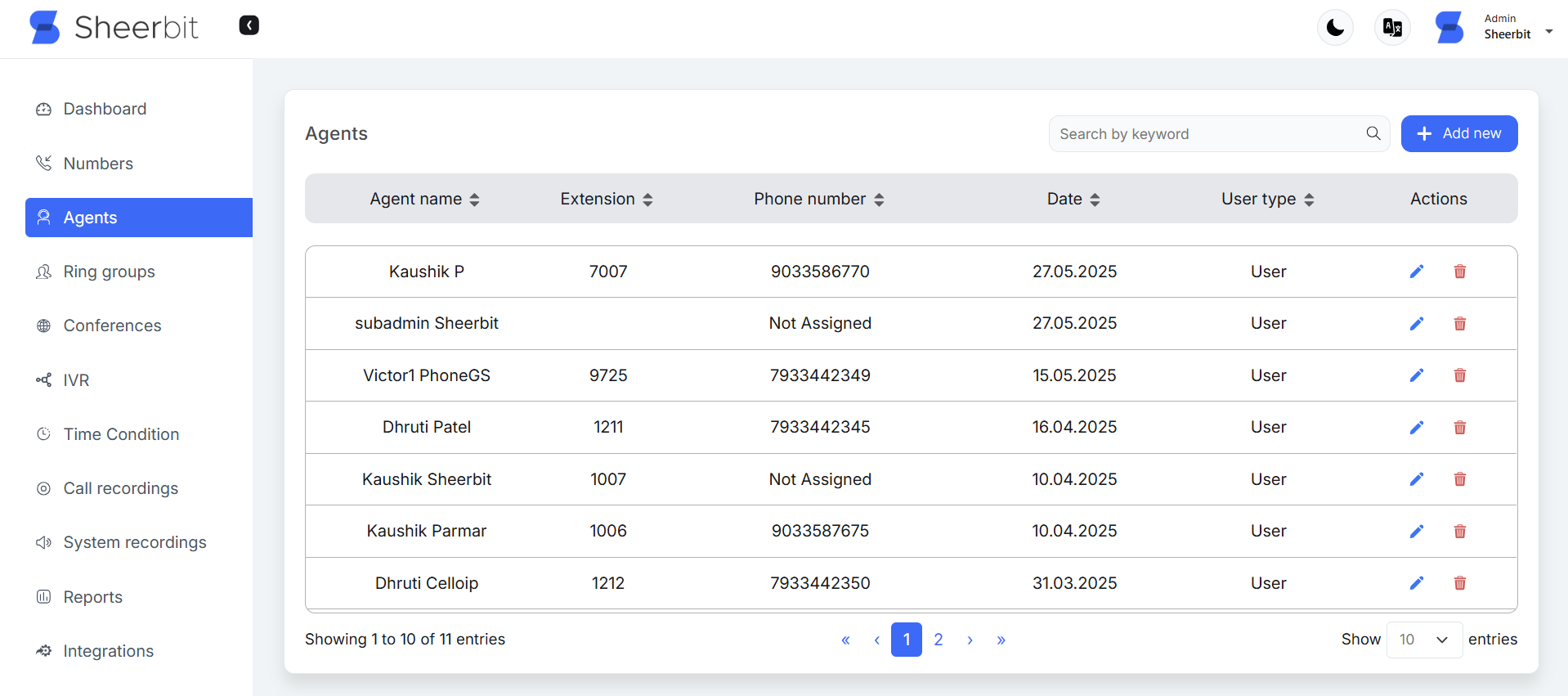Open the Show entries count dropdown

pos(1423,640)
